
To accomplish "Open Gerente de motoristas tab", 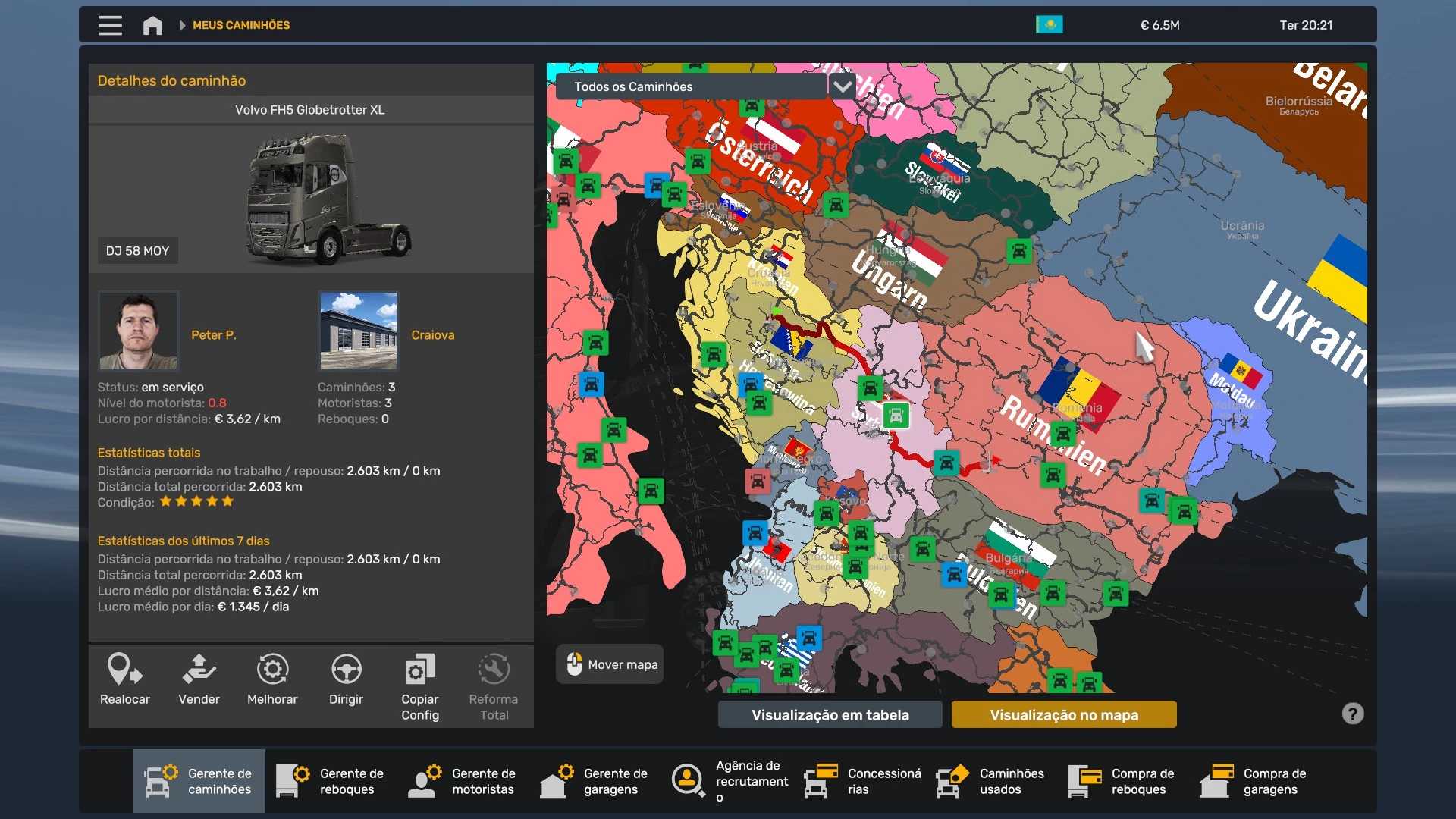I will [x=463, y=781].
